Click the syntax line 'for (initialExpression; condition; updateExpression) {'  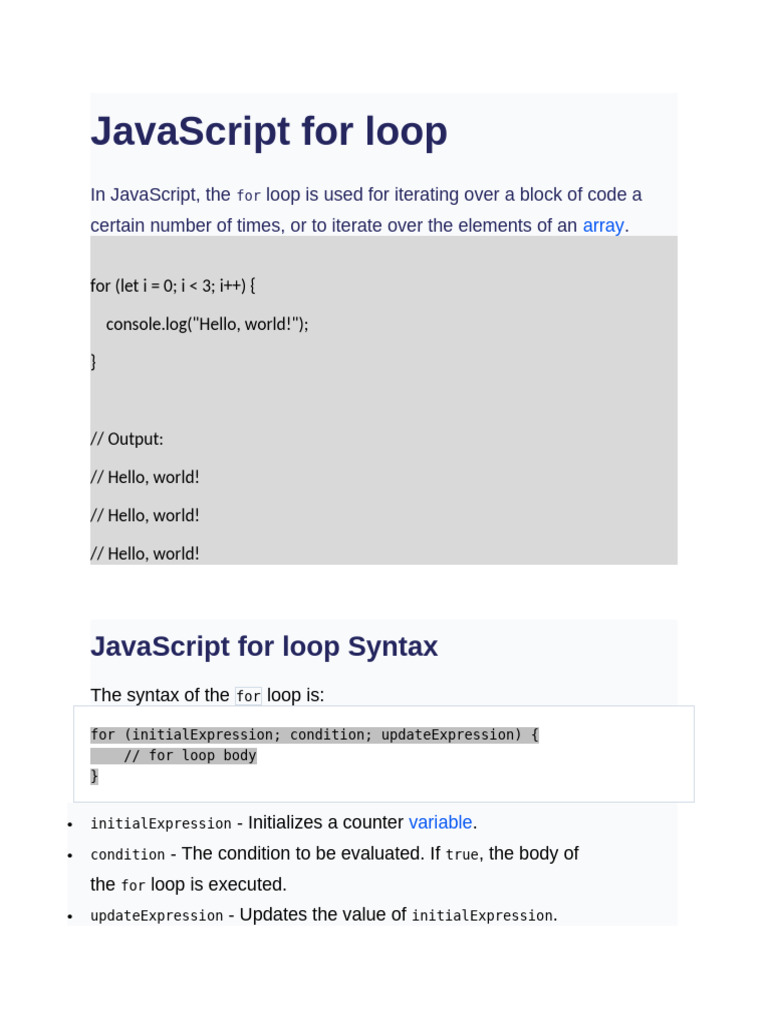(315, 735)
